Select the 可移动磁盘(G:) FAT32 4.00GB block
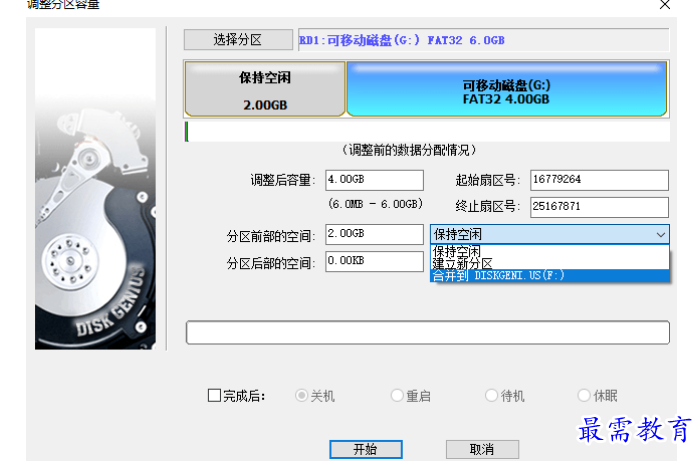Image resolution: width=700 pixels, height=461 pixels. pyautogui.click(x=507, y=89)
